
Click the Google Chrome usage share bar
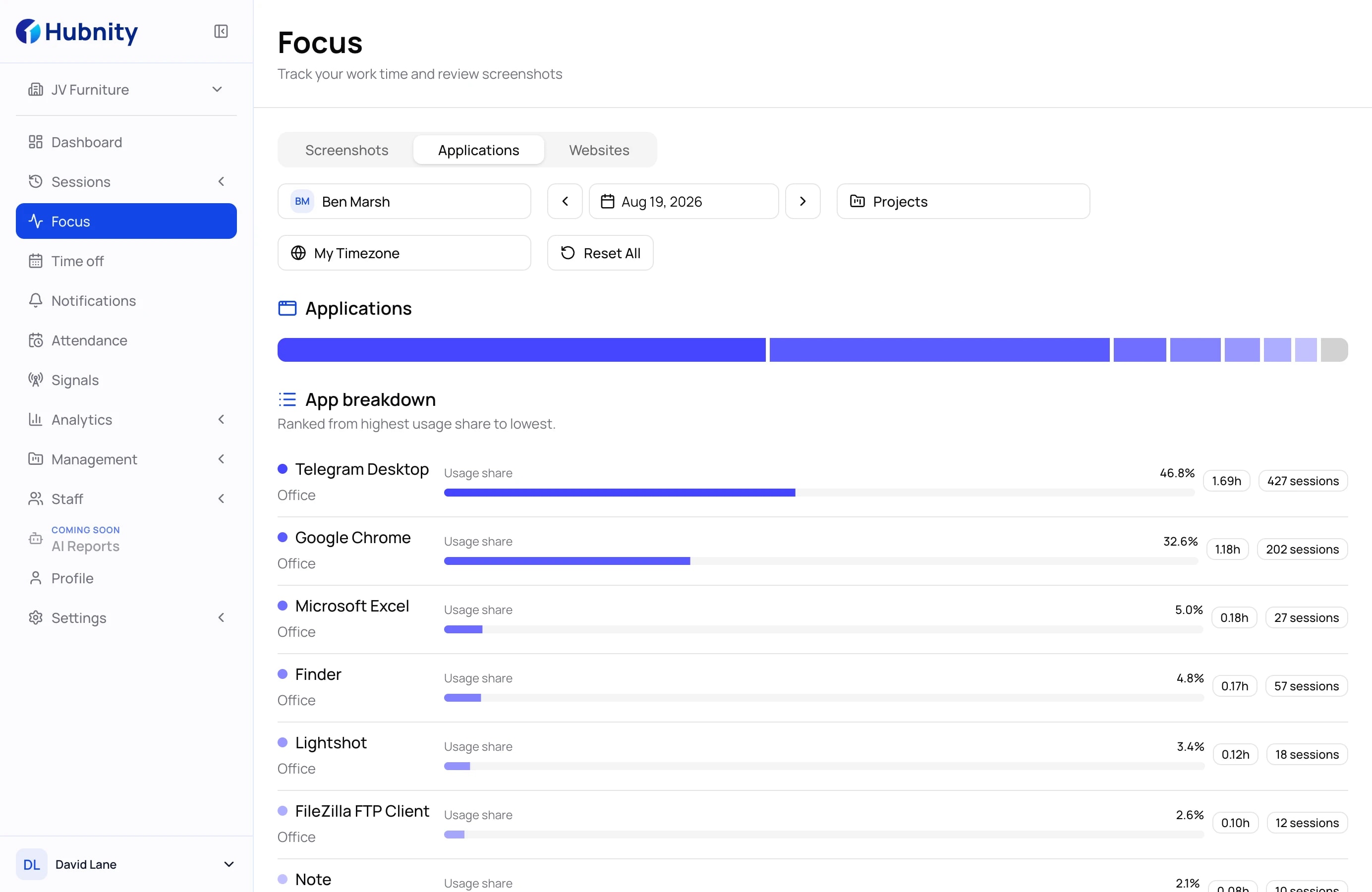pos(821,560)
